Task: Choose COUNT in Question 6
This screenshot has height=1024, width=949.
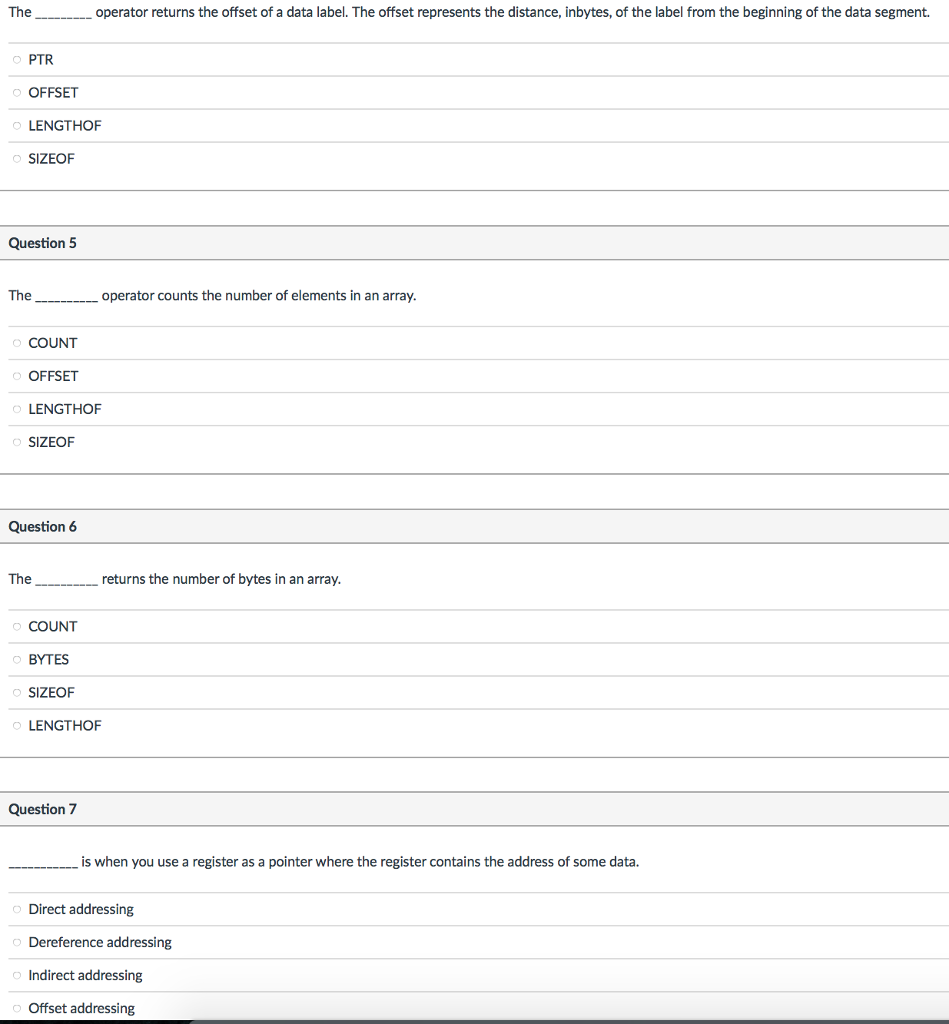Action: tap(17, 626)
